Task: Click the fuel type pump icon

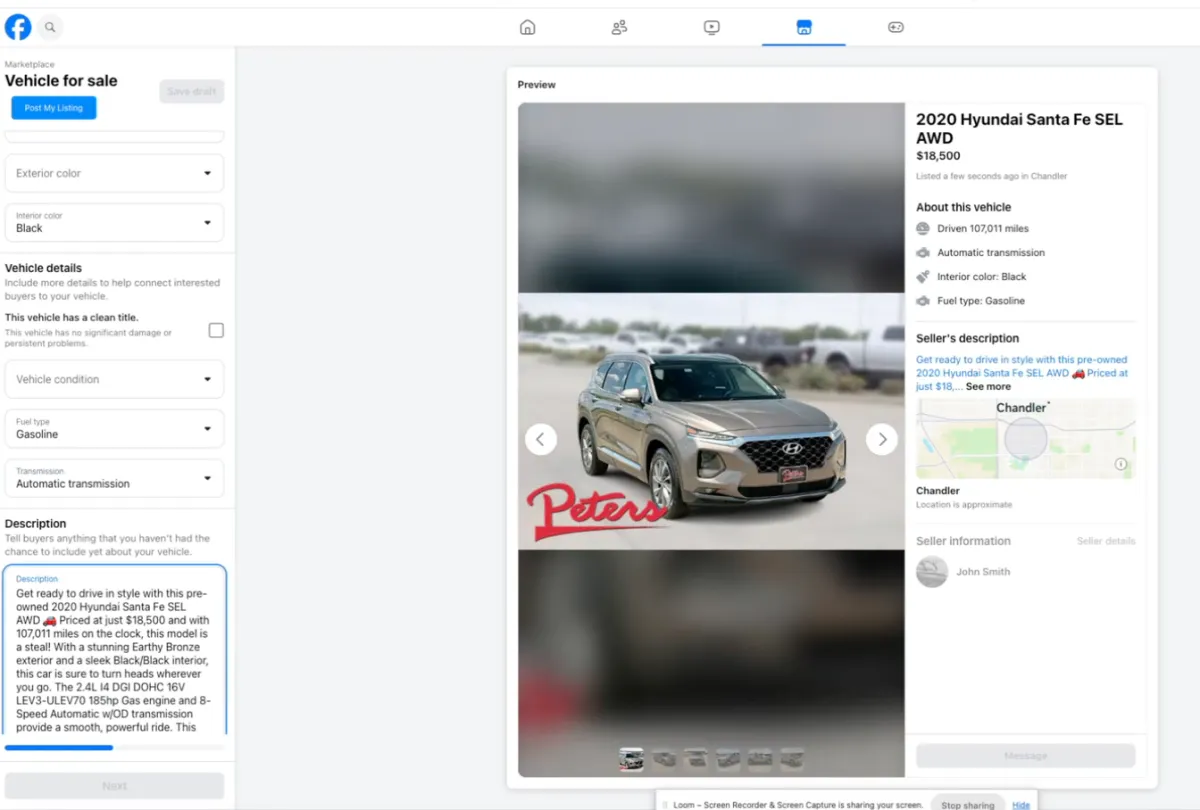Action: tap(923, 301)
